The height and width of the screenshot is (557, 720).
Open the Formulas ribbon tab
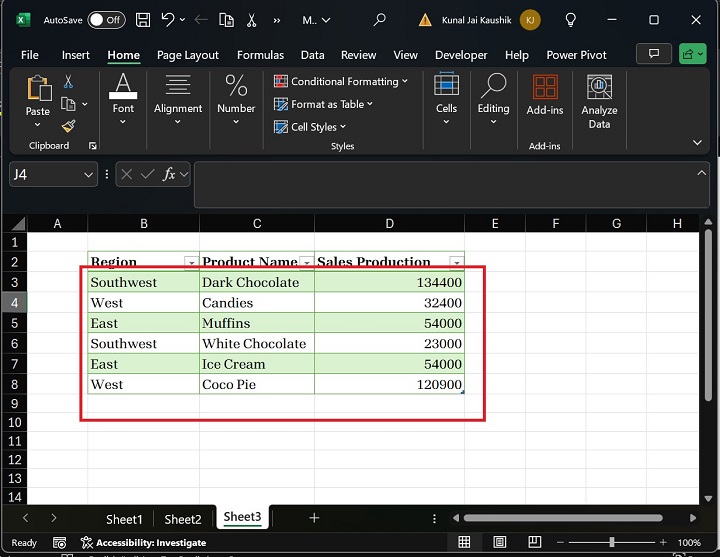[x=260, y=55]
